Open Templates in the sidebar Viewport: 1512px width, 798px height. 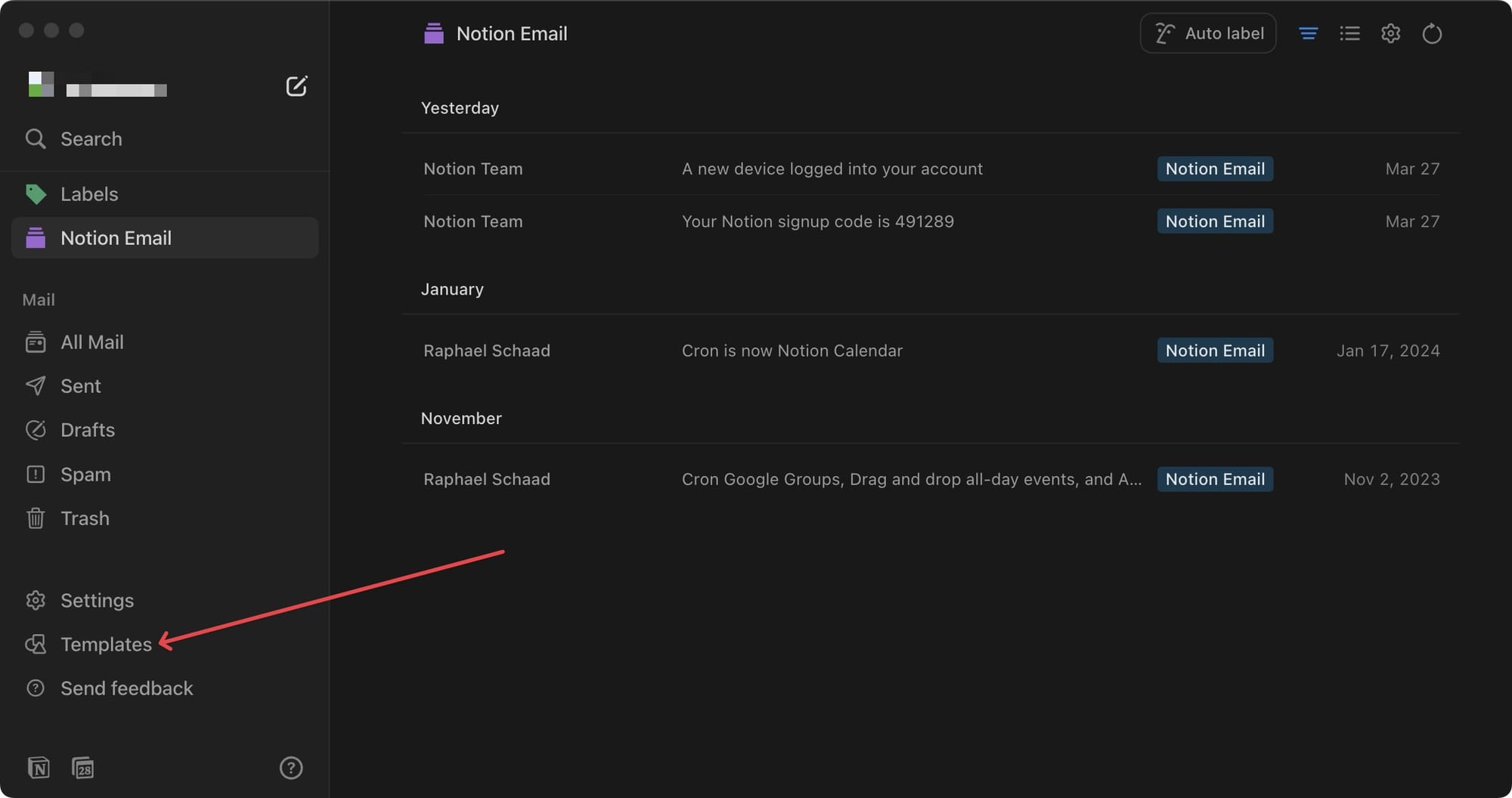[165, 645]
